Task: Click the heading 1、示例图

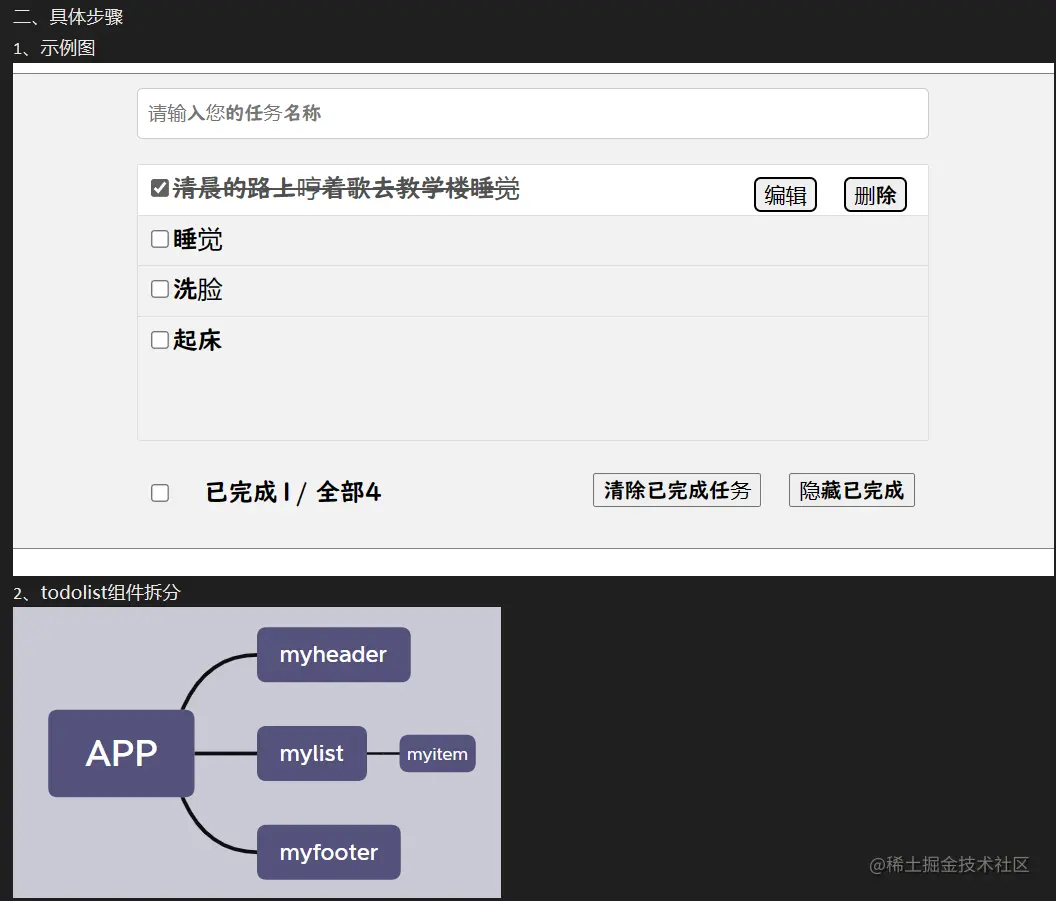Action: pos(54,48)
